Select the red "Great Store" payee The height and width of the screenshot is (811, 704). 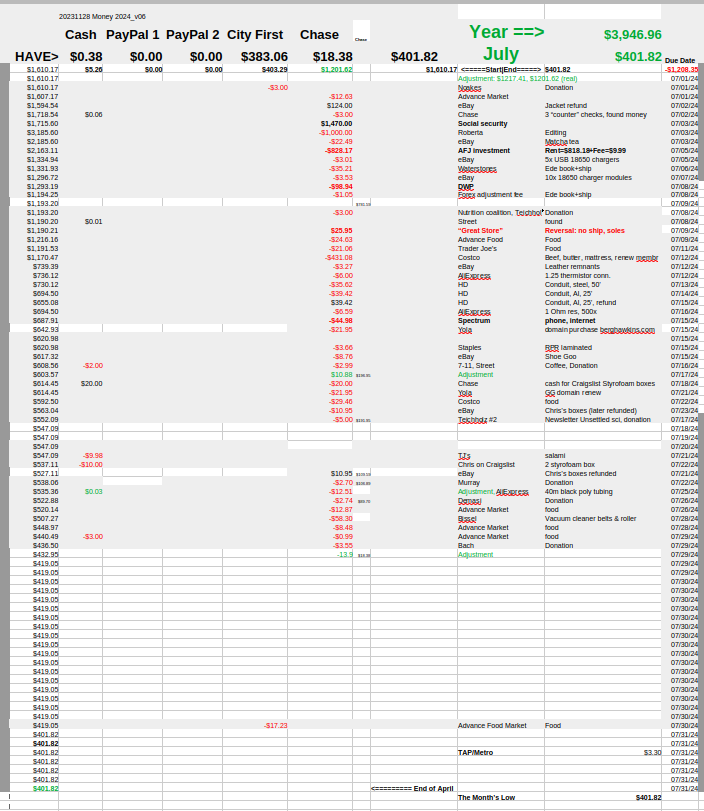pos(480,231)
